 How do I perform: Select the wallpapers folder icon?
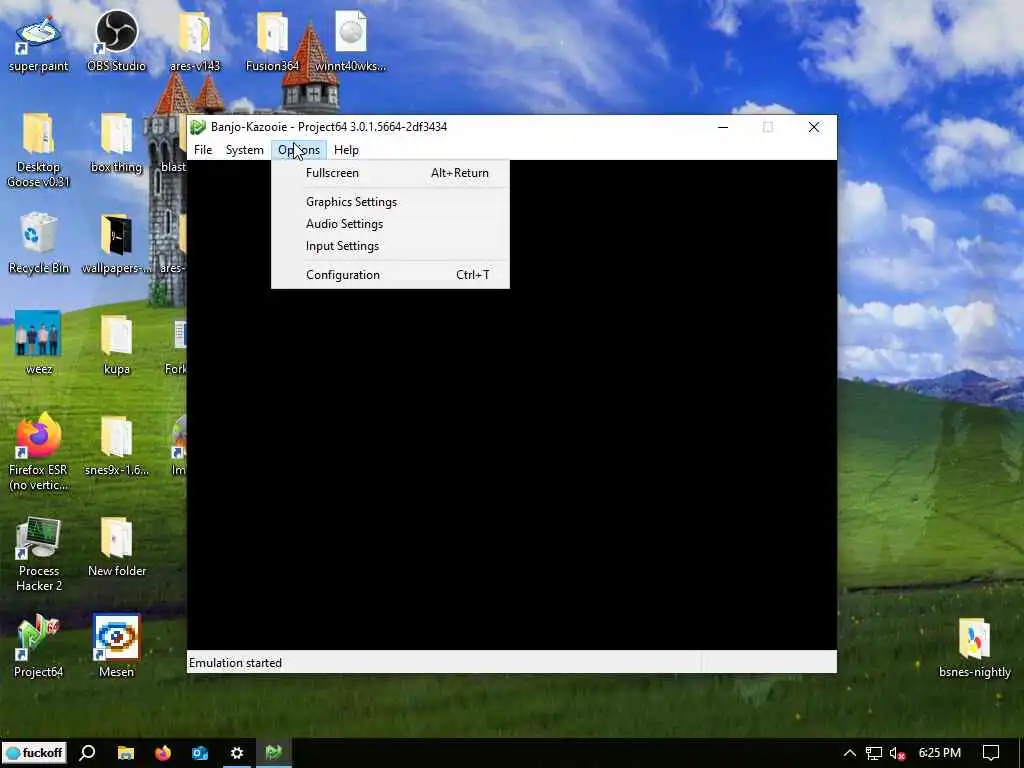click(x=116, y=244)
